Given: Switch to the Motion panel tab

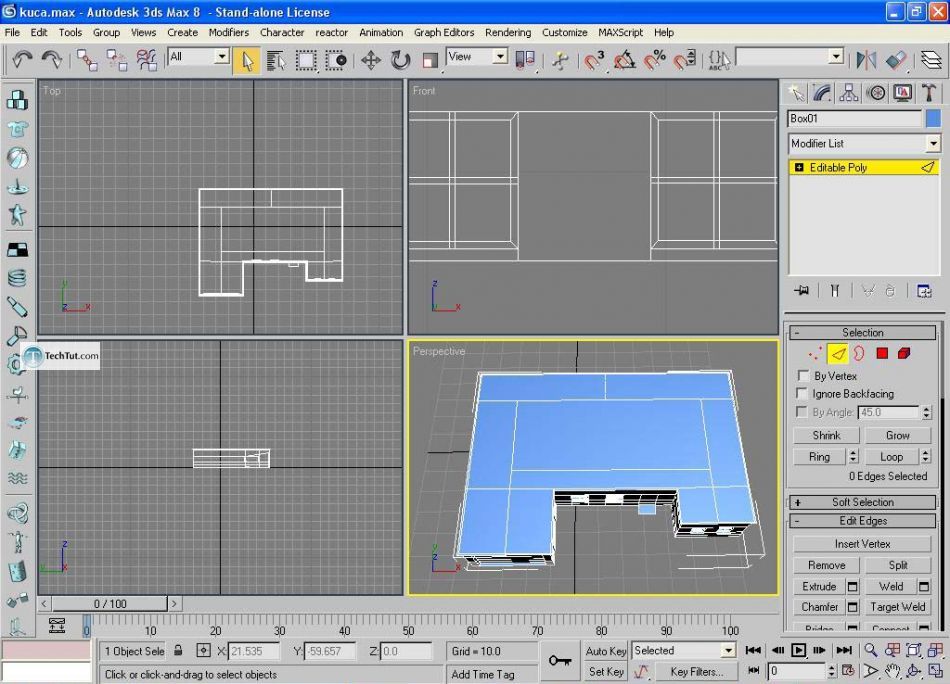Looking at the screenshot, I should click(x=875, y=93).
